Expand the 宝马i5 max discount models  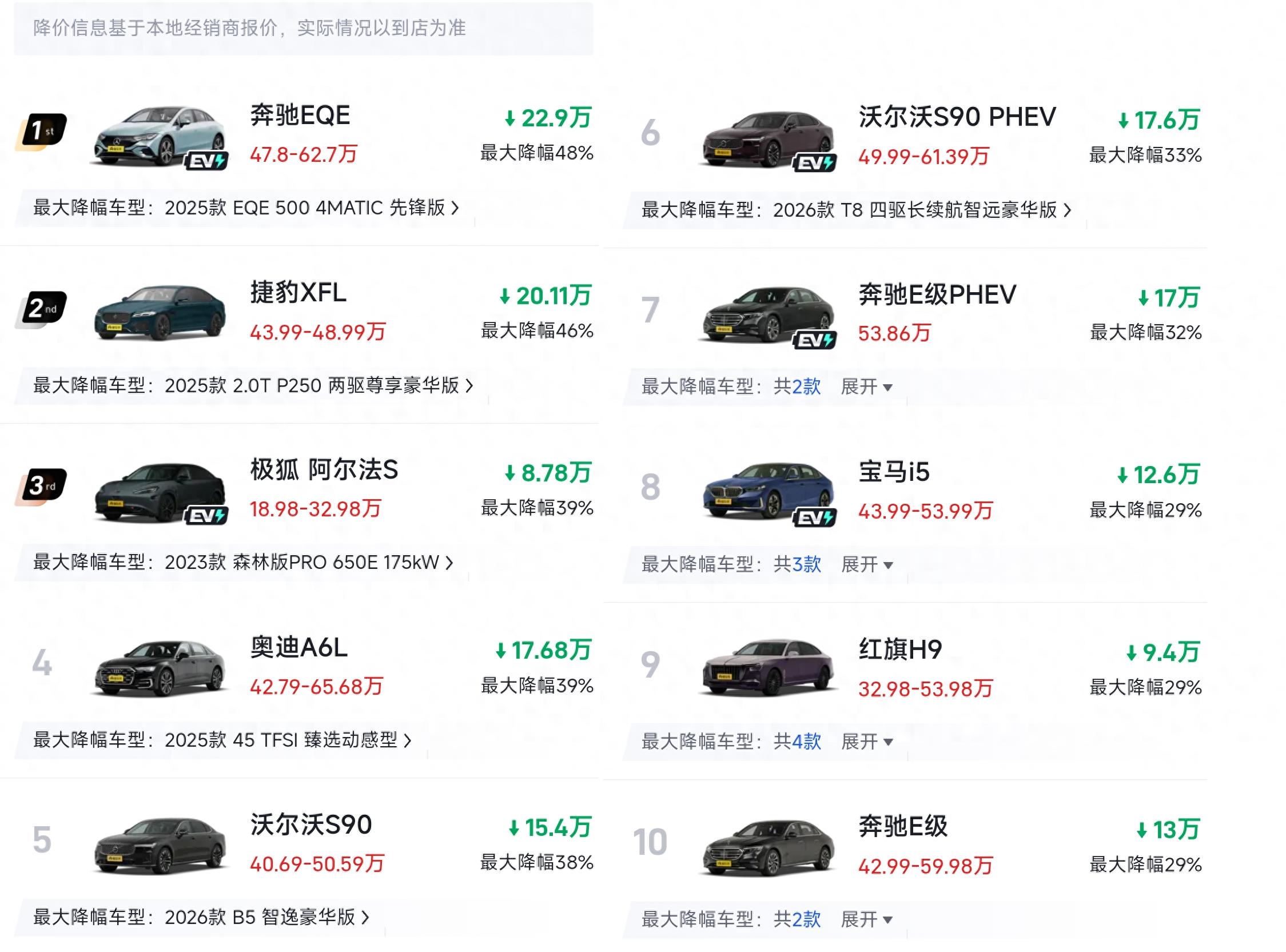(x=866, y=564)
